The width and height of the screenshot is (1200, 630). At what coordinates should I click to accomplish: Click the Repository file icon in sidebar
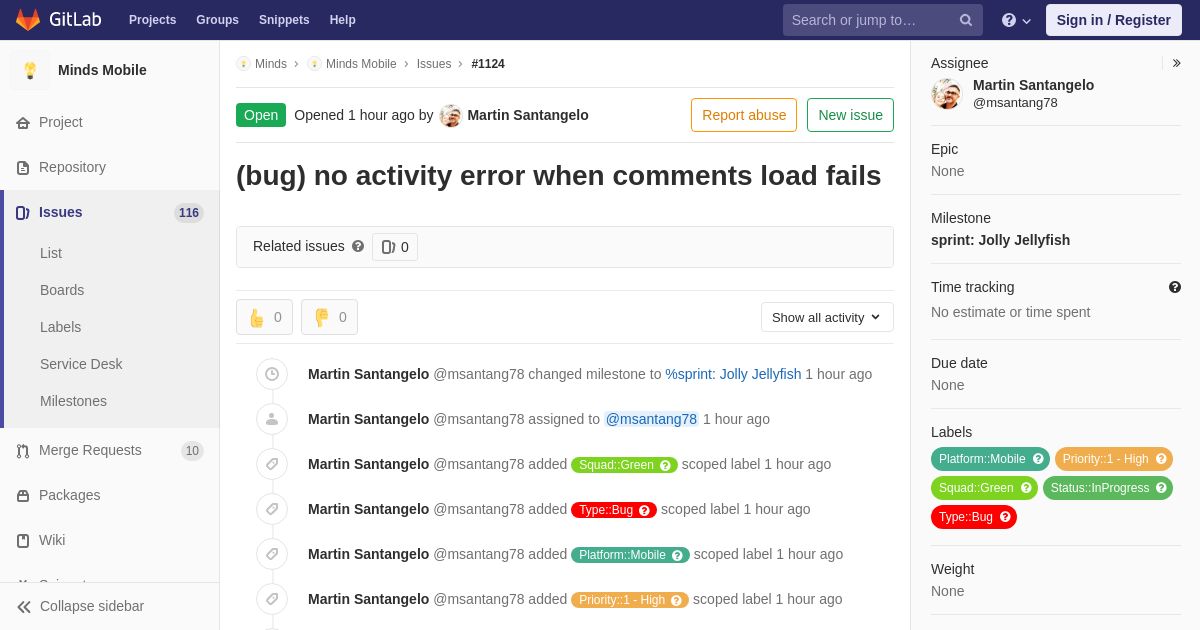pos(23,168)
